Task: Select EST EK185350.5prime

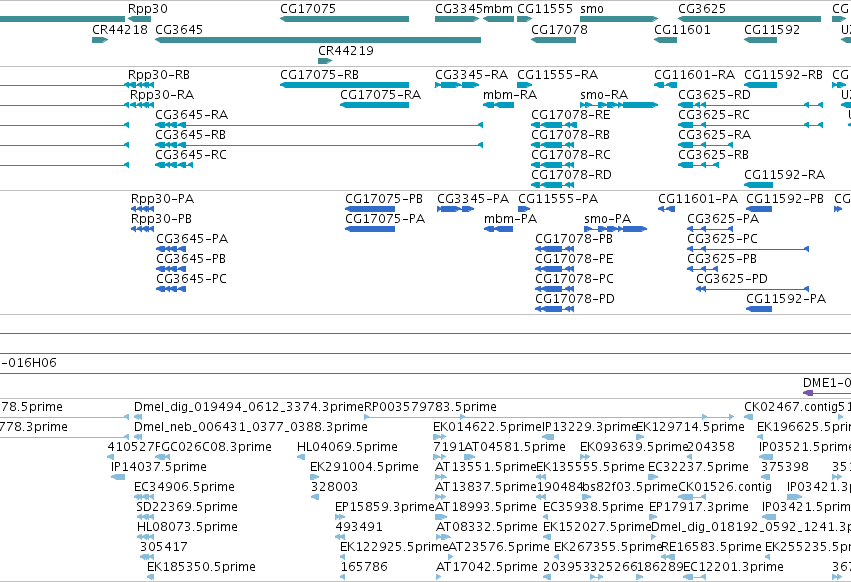Action: coord(150,577)
